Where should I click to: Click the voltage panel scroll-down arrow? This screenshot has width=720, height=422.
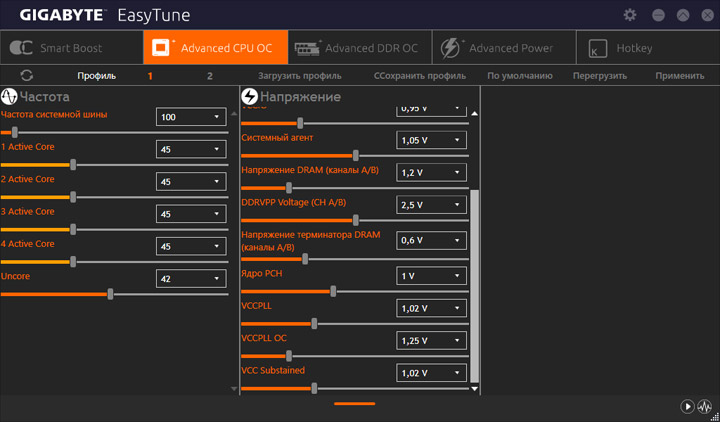pos(475,389)
